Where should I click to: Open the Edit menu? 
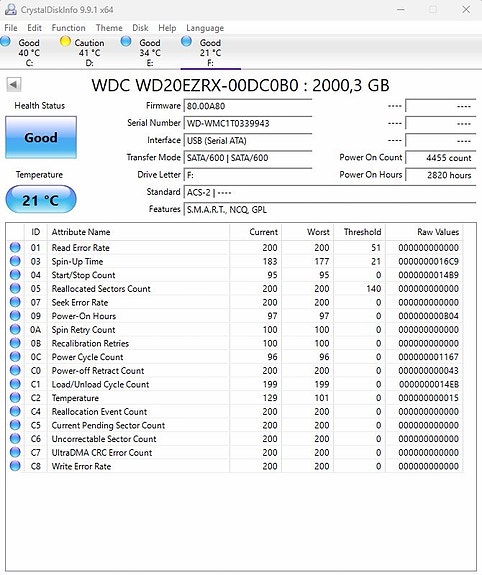click(34, 28)
